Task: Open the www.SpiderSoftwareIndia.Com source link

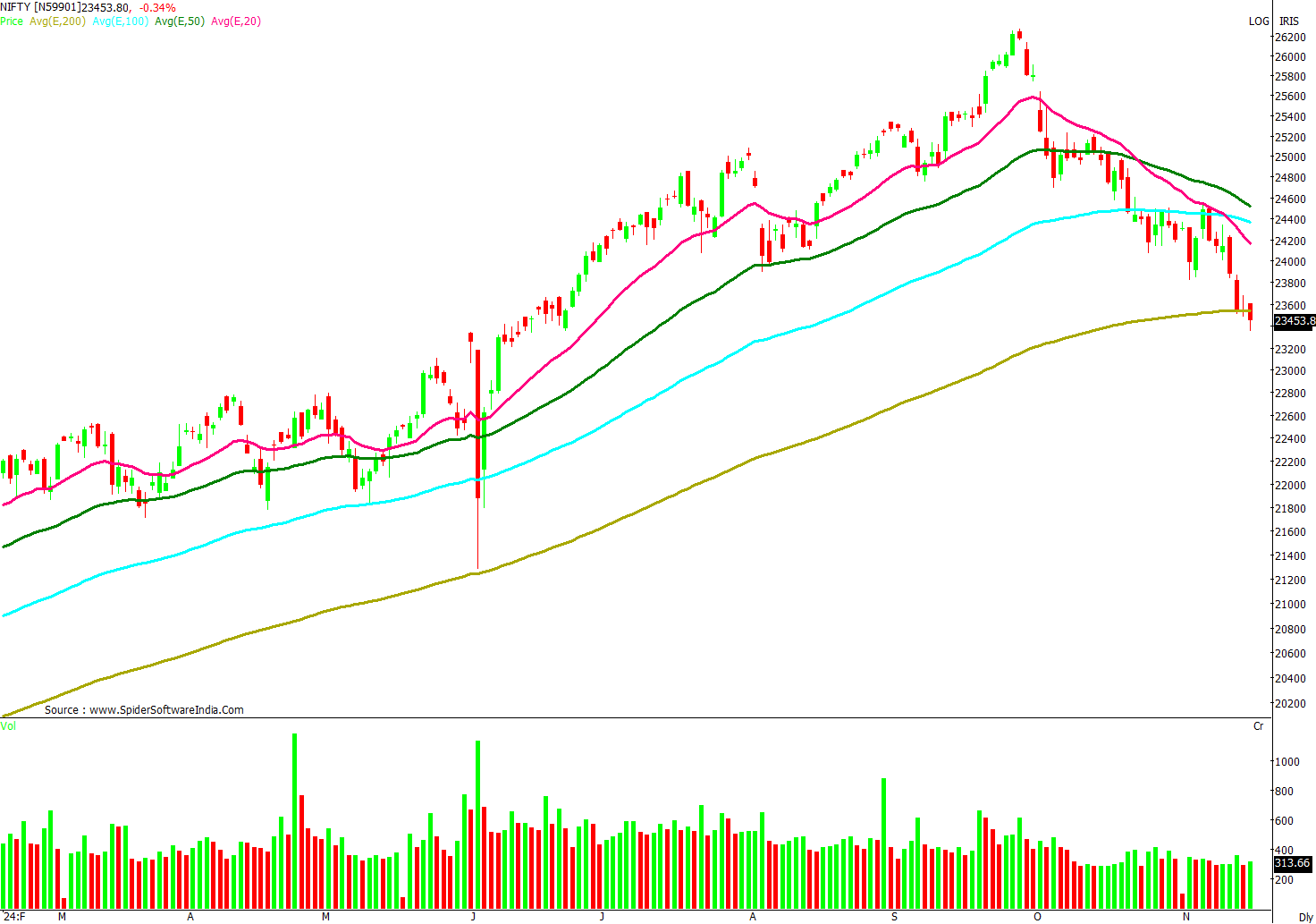Action: [x=166, y=709]
